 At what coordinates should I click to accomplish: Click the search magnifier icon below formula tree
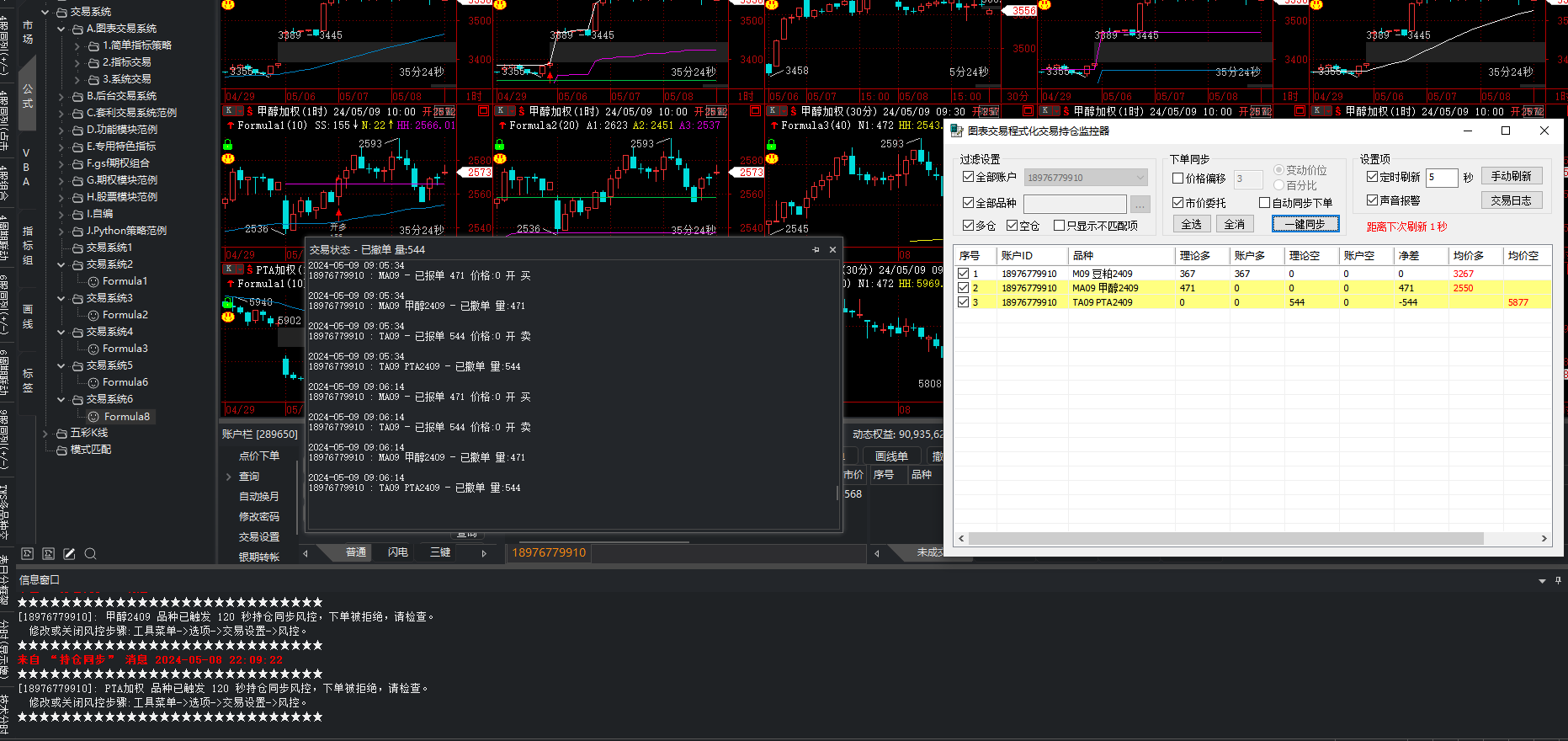point(91,554)
